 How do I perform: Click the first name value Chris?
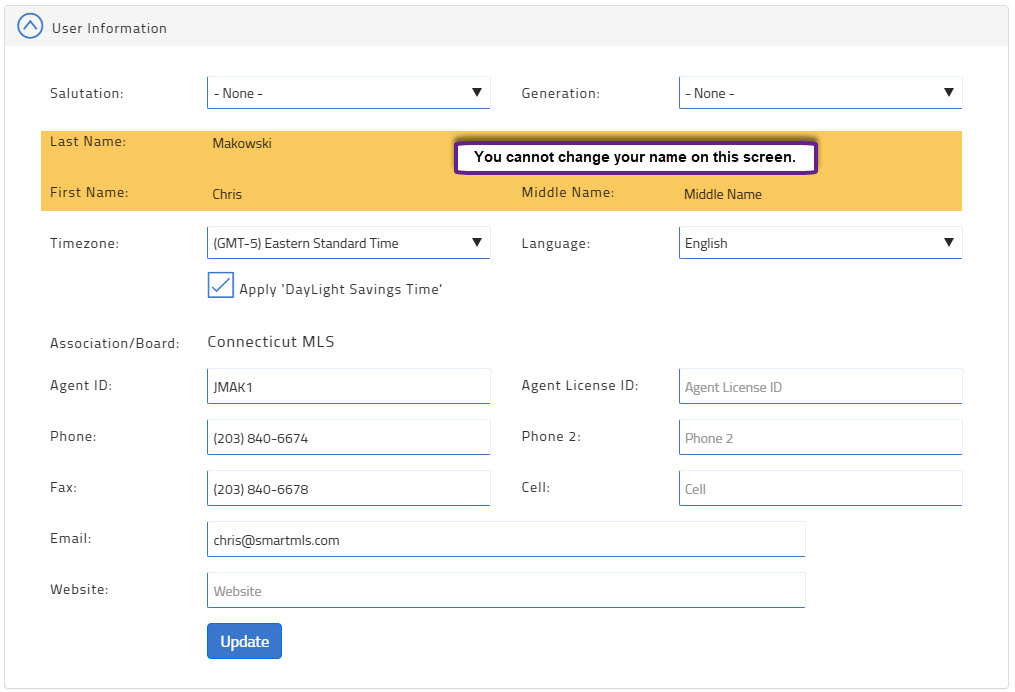pos(227,194)
